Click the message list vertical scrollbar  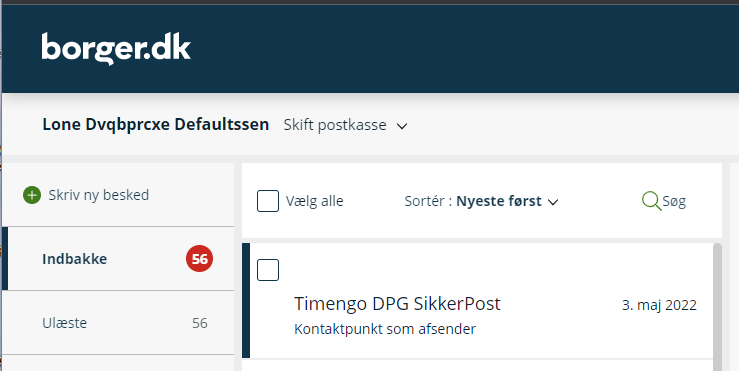coord(717,306)
